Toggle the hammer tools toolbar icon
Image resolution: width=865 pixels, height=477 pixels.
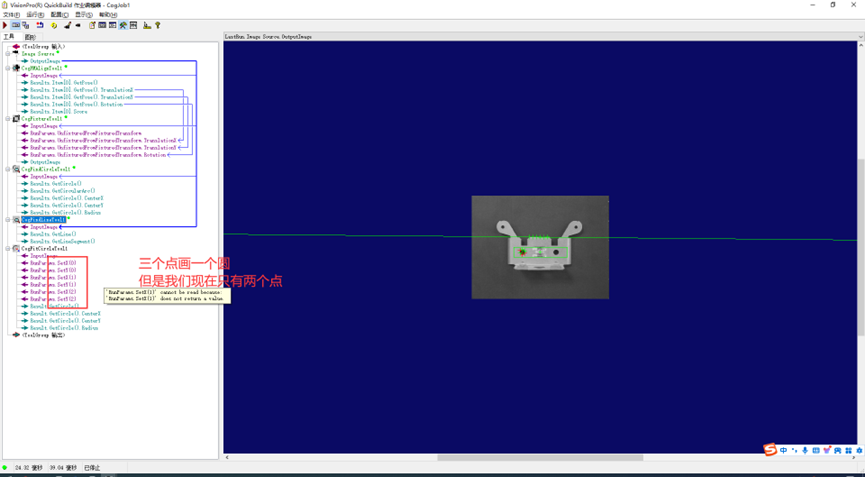[123, 25]
